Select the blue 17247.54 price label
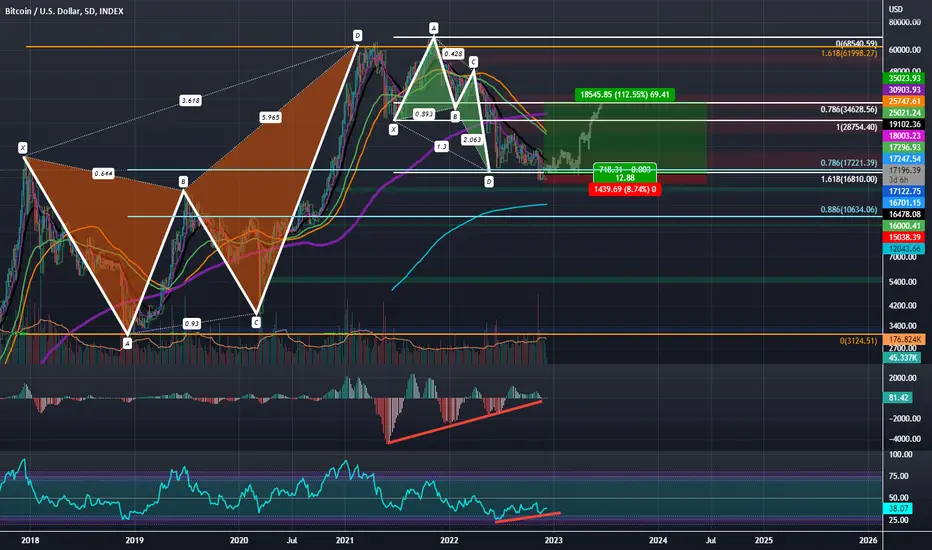The width and height of the screenshot is (932, 550). click(904, 159)
